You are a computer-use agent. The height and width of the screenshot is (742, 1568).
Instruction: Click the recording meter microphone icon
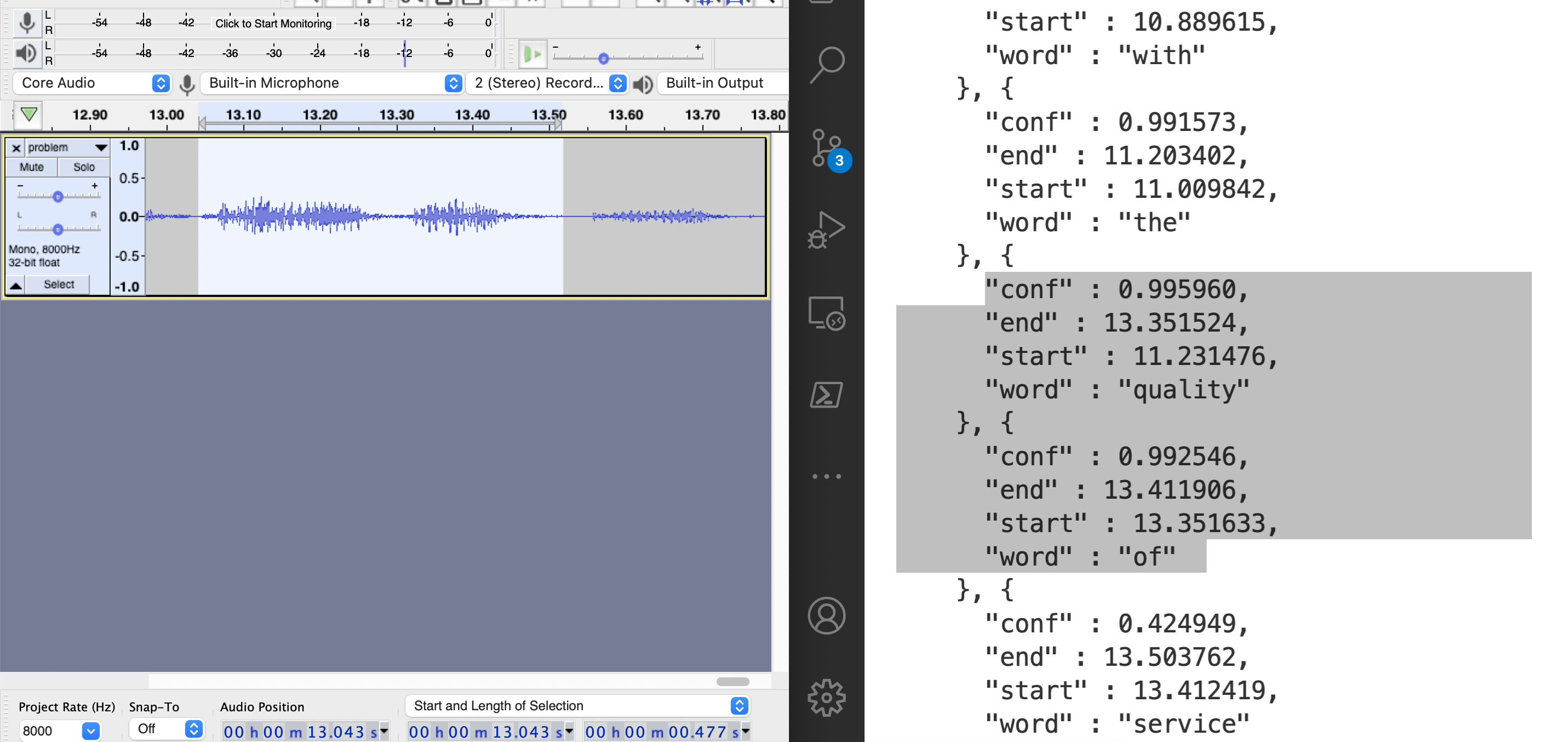tap(27, 22)
